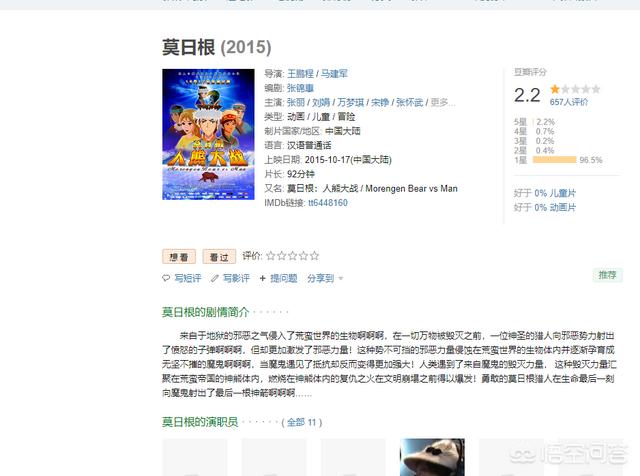
Task: Rate the movie two stars
Action: (282, 256)
